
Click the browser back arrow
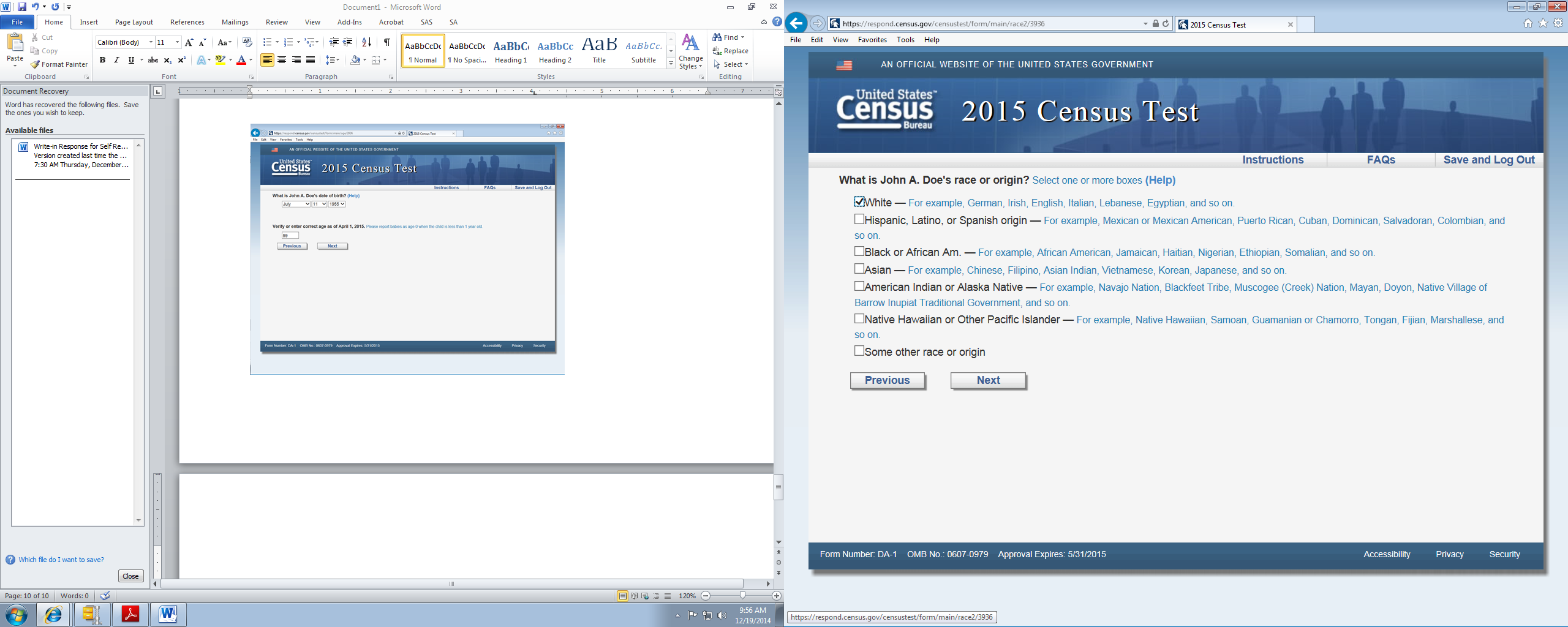click(796, 24)
